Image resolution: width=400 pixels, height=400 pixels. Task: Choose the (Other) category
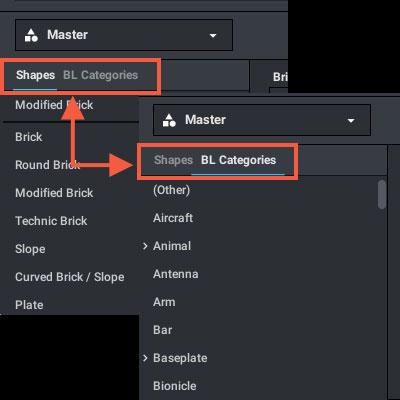[171, 190]
